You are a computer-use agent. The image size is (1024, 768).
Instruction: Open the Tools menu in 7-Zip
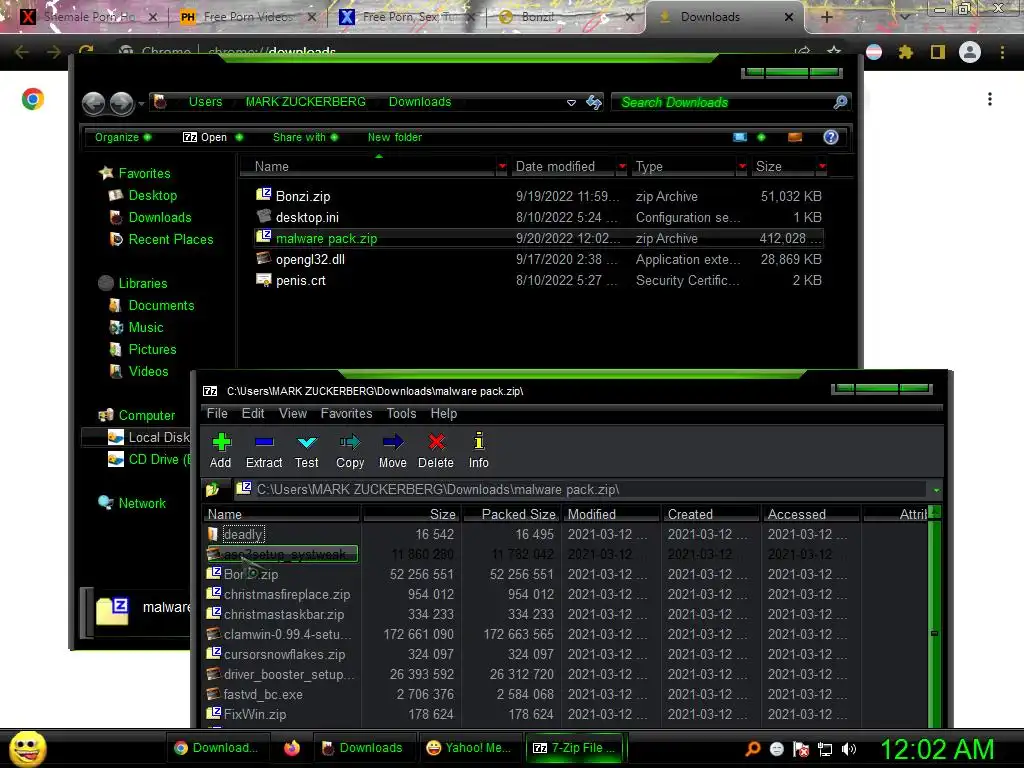point(401,413)
